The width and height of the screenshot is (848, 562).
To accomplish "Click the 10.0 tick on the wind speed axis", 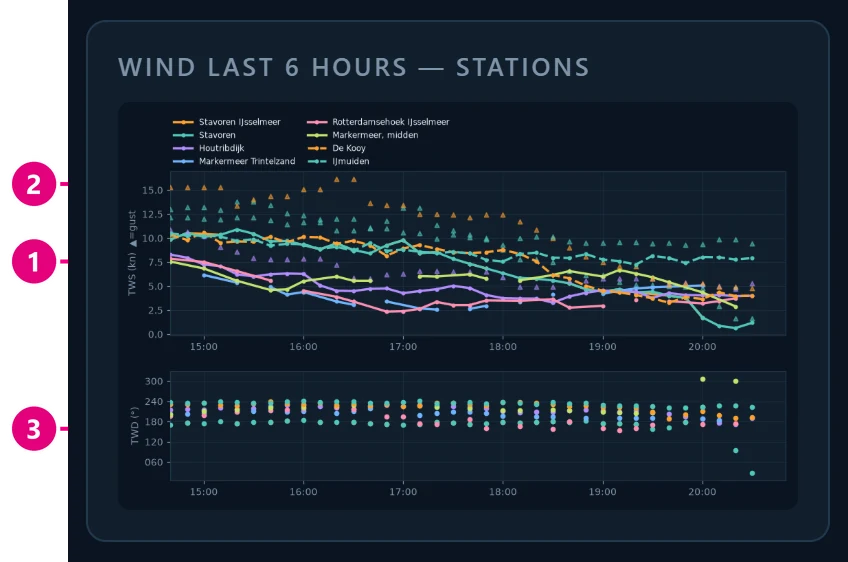I will coord(152,239).
